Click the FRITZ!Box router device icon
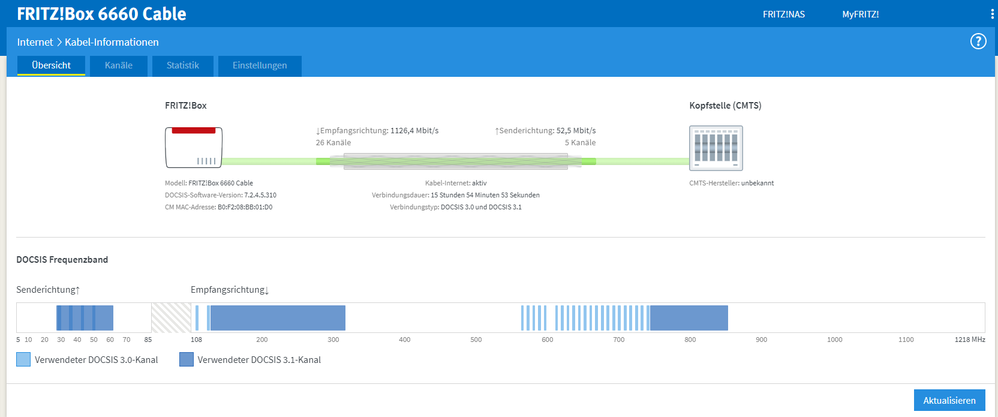This screenshot has width=998, height=417. click(194, 147)
